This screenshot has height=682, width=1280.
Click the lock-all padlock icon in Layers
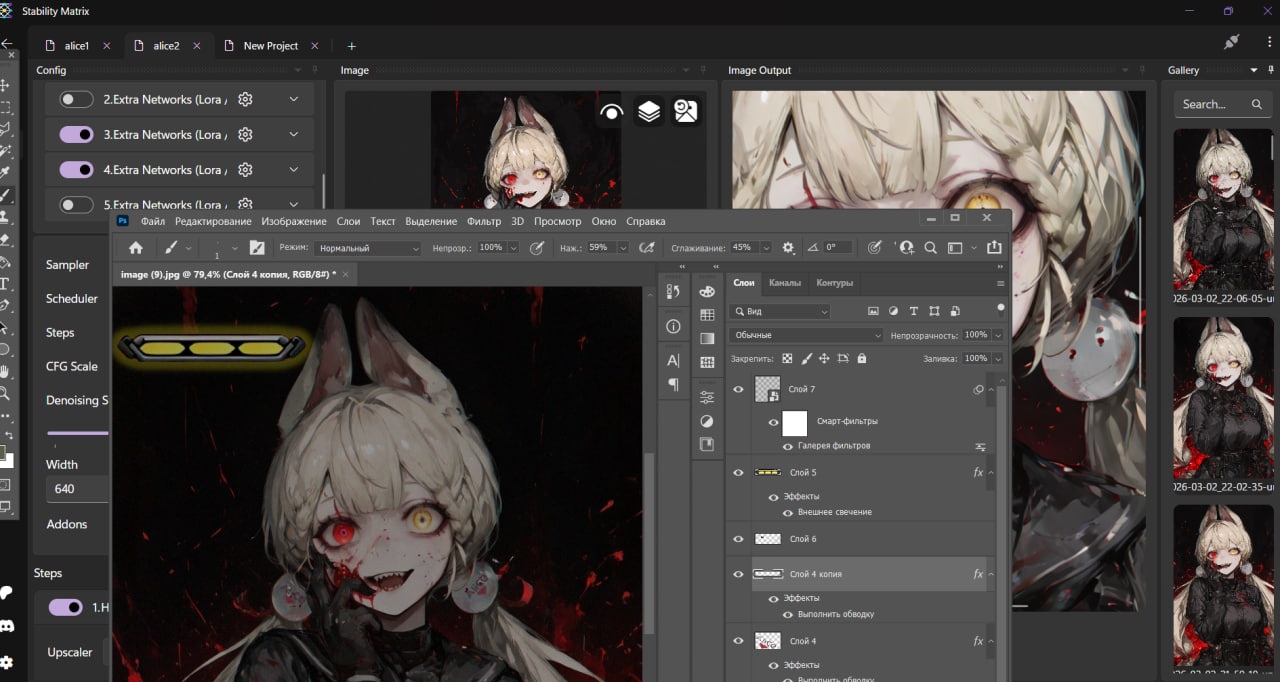coord(862,358)
